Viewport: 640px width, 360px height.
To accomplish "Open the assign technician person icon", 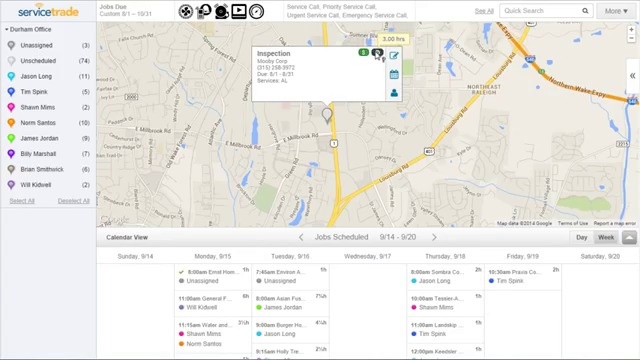I will tap(394, 93).
